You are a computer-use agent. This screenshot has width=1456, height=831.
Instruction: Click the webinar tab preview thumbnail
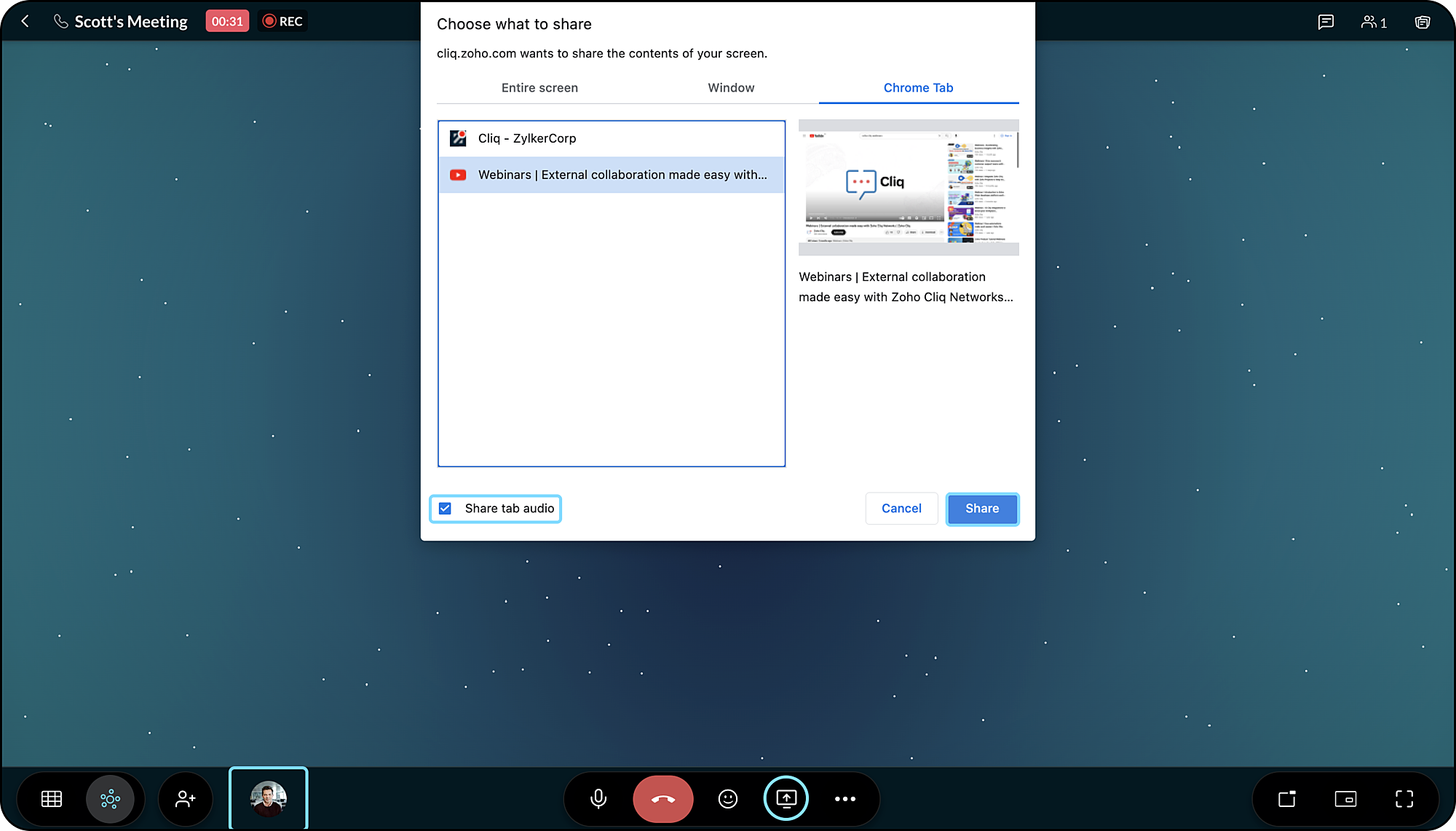click(909, 187)
